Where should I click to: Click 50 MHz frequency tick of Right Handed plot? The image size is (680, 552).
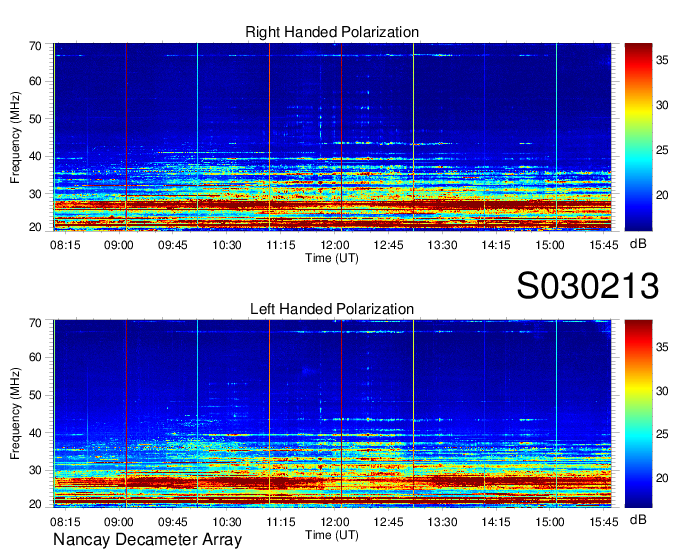(35, 119)
